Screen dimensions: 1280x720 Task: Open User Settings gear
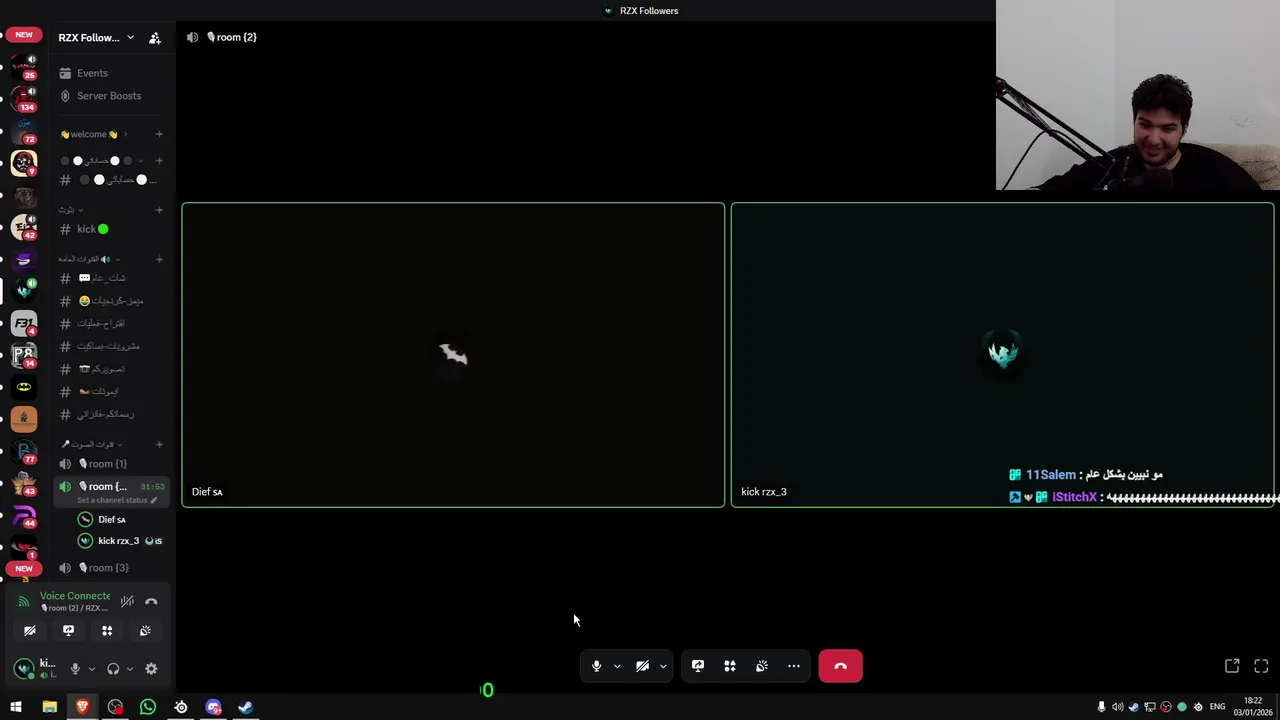coord(151,669)
